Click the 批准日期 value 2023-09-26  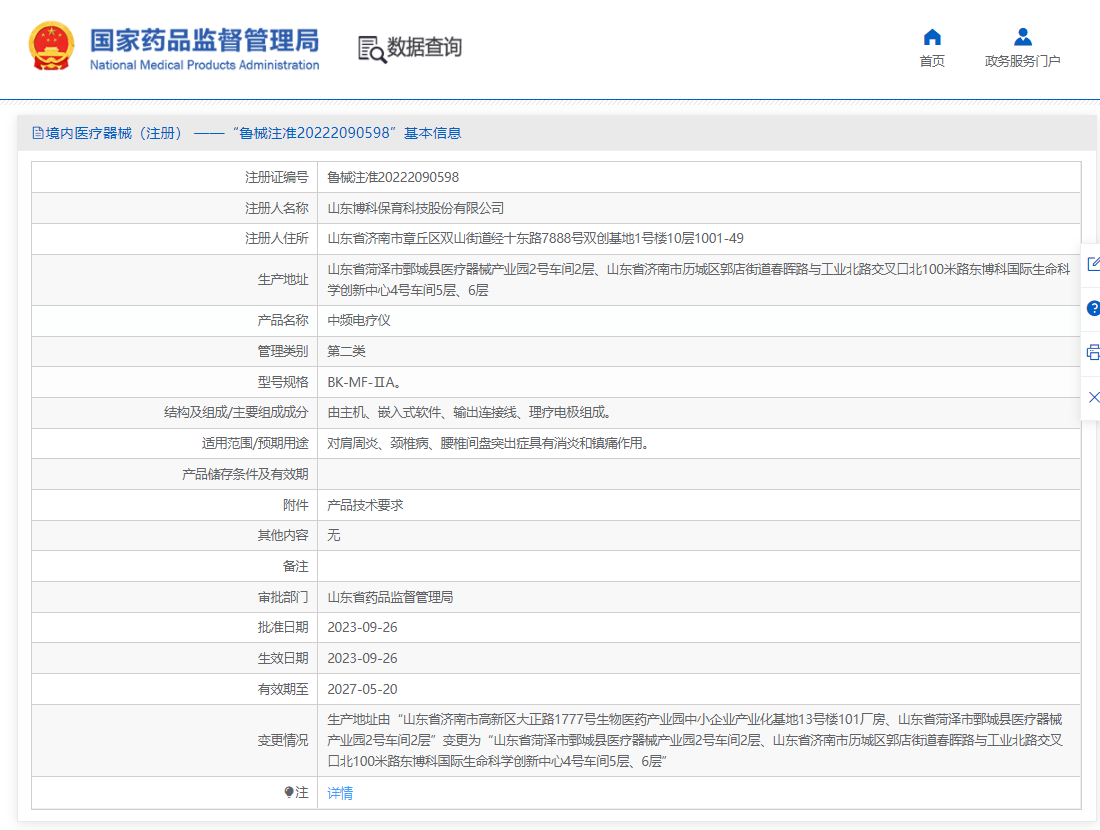362,627
